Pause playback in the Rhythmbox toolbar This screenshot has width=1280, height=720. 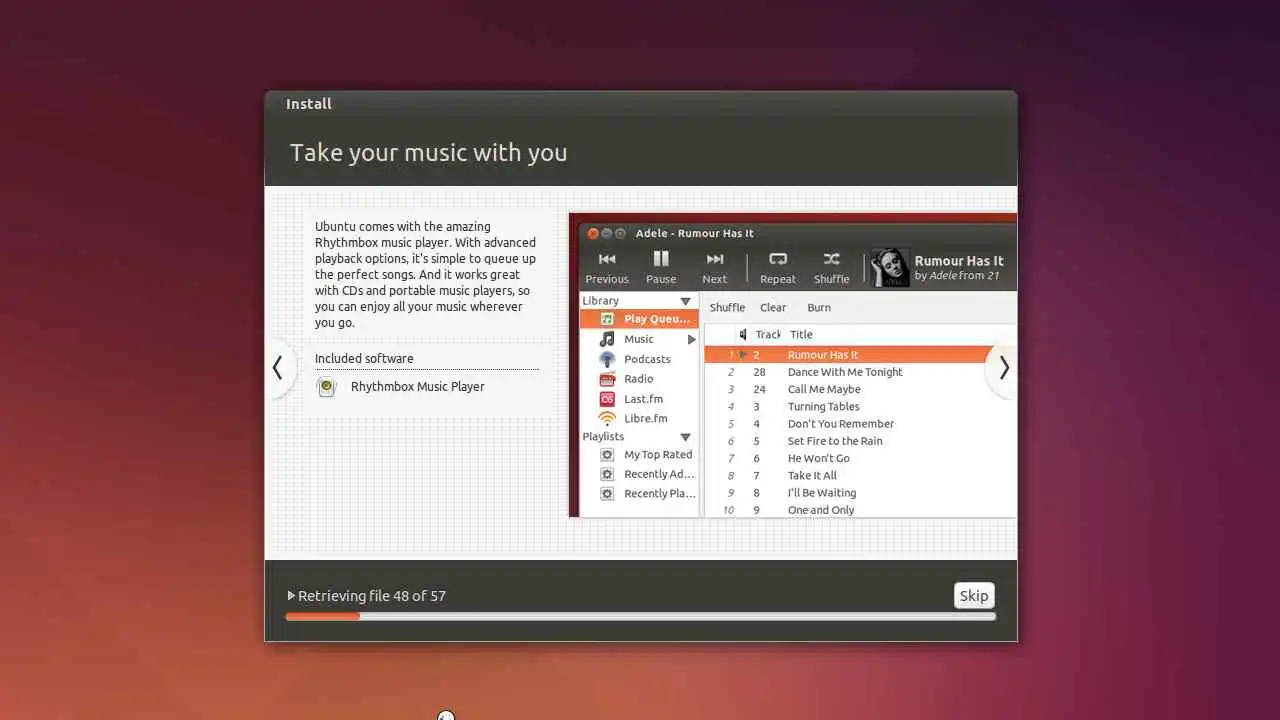(x=661, y=259)
